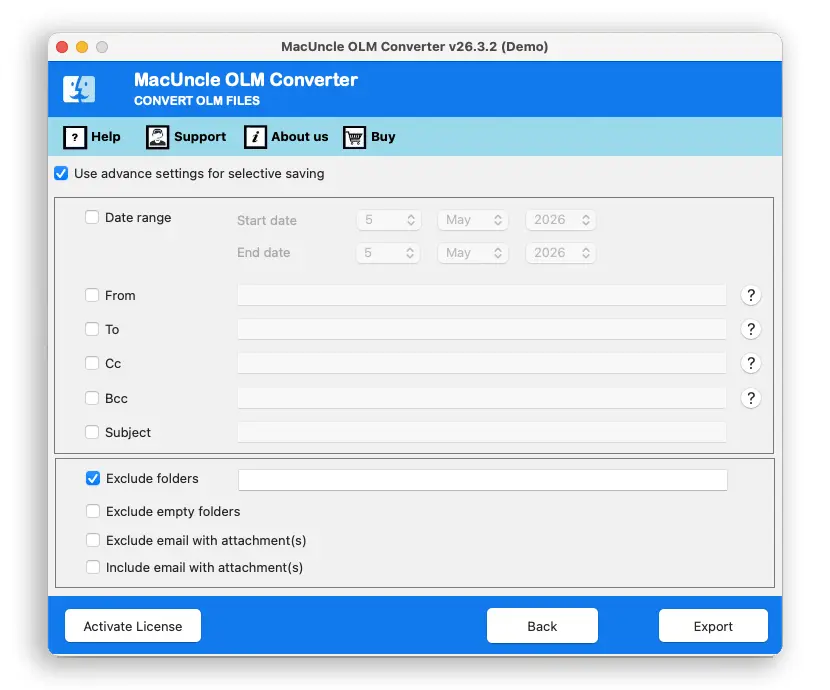830x690 pixels.
Task: Open the Buy menu label
Action: 383,137
